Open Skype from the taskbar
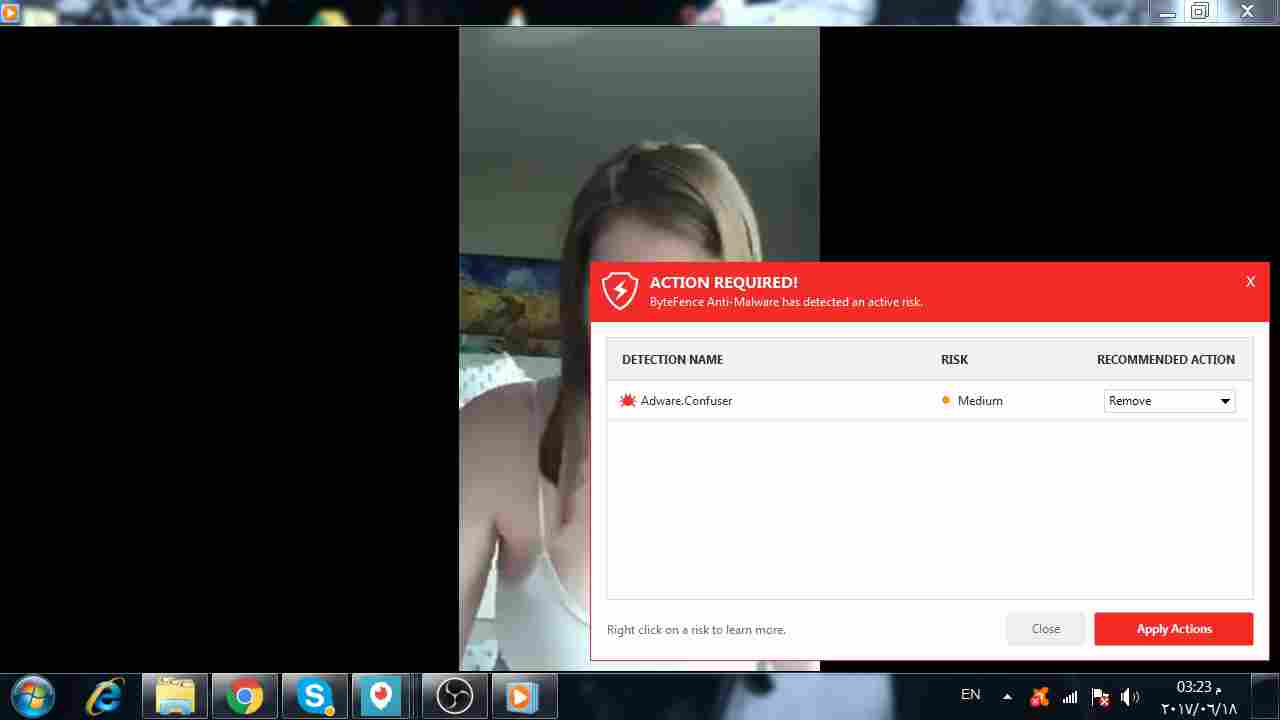This screenshot has height=720, width=1280. point(314,696)
